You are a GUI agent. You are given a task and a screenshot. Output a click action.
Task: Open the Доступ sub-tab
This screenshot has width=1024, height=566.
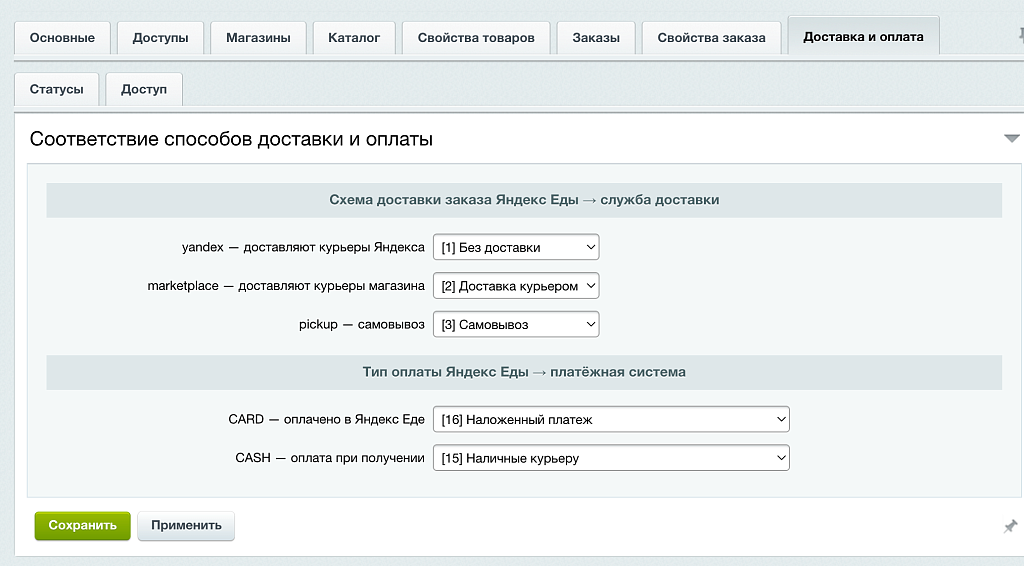click(144, 89)
